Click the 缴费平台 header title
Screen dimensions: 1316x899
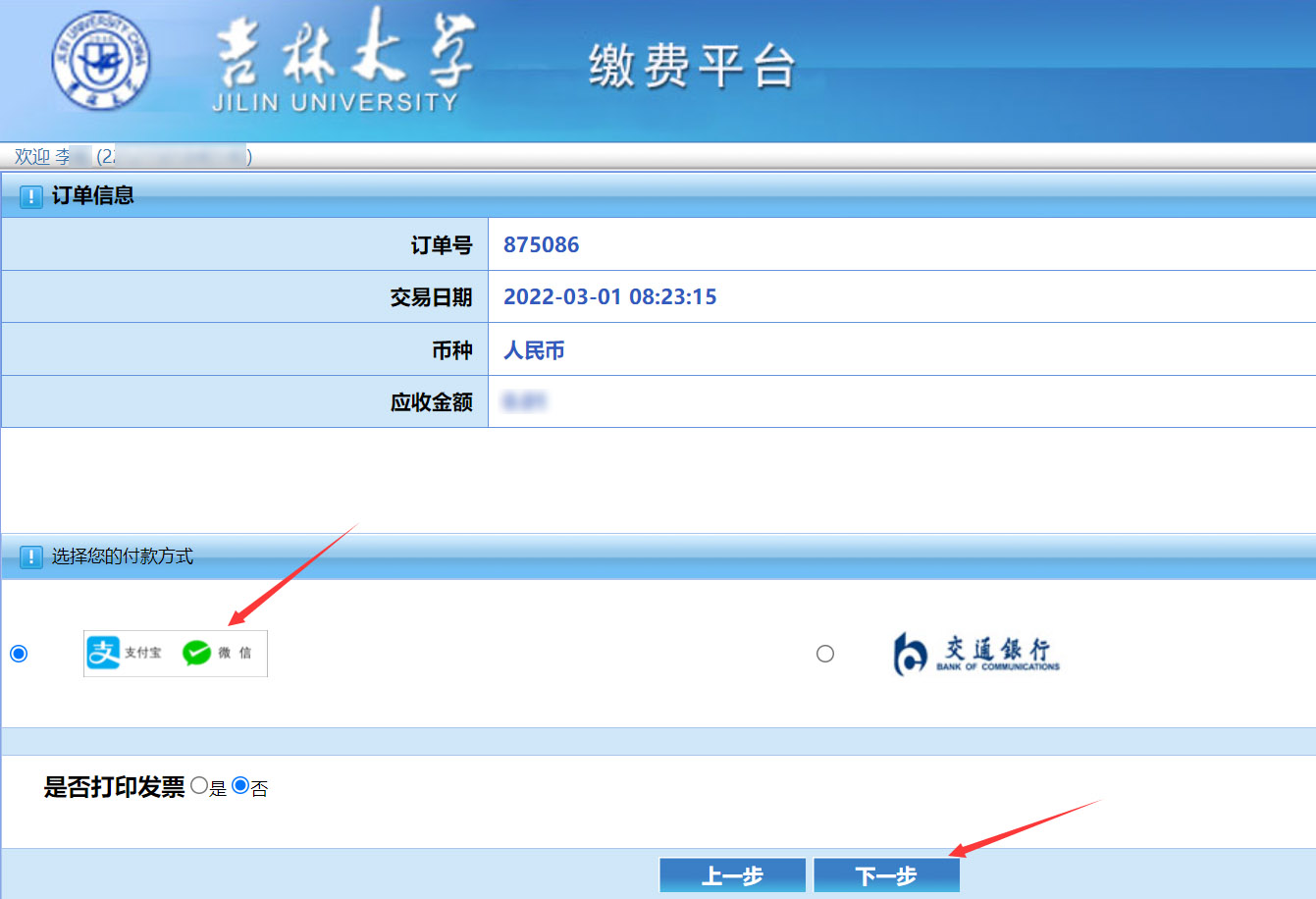691,67
